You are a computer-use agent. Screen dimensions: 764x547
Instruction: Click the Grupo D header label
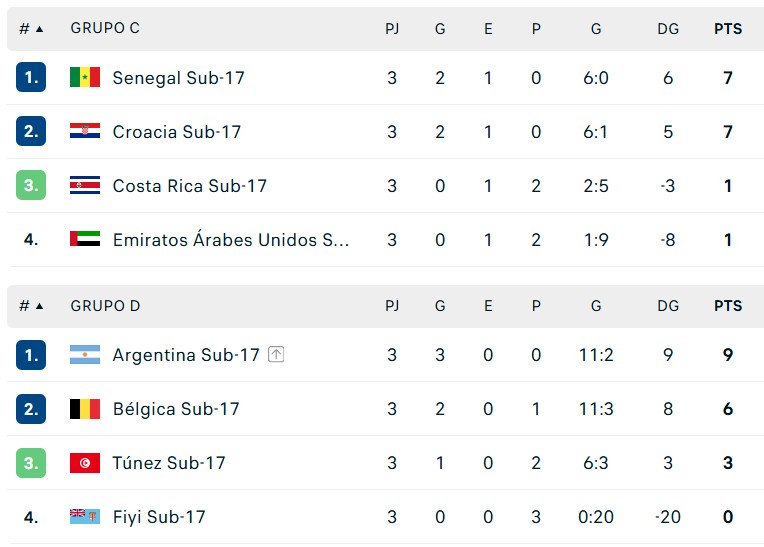(105, 306)
